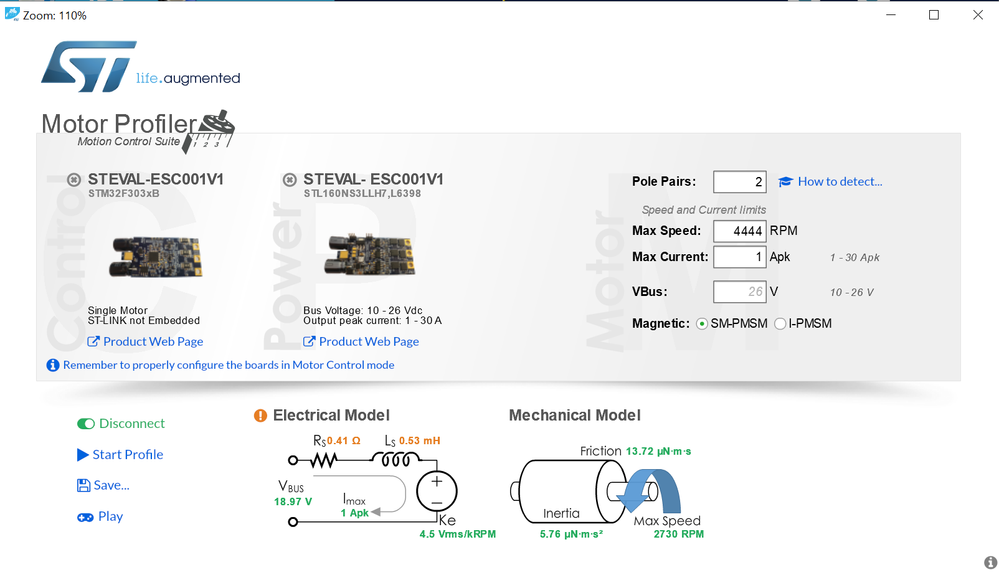Click the 1 - 30 Apk range hint

(854, 258)
